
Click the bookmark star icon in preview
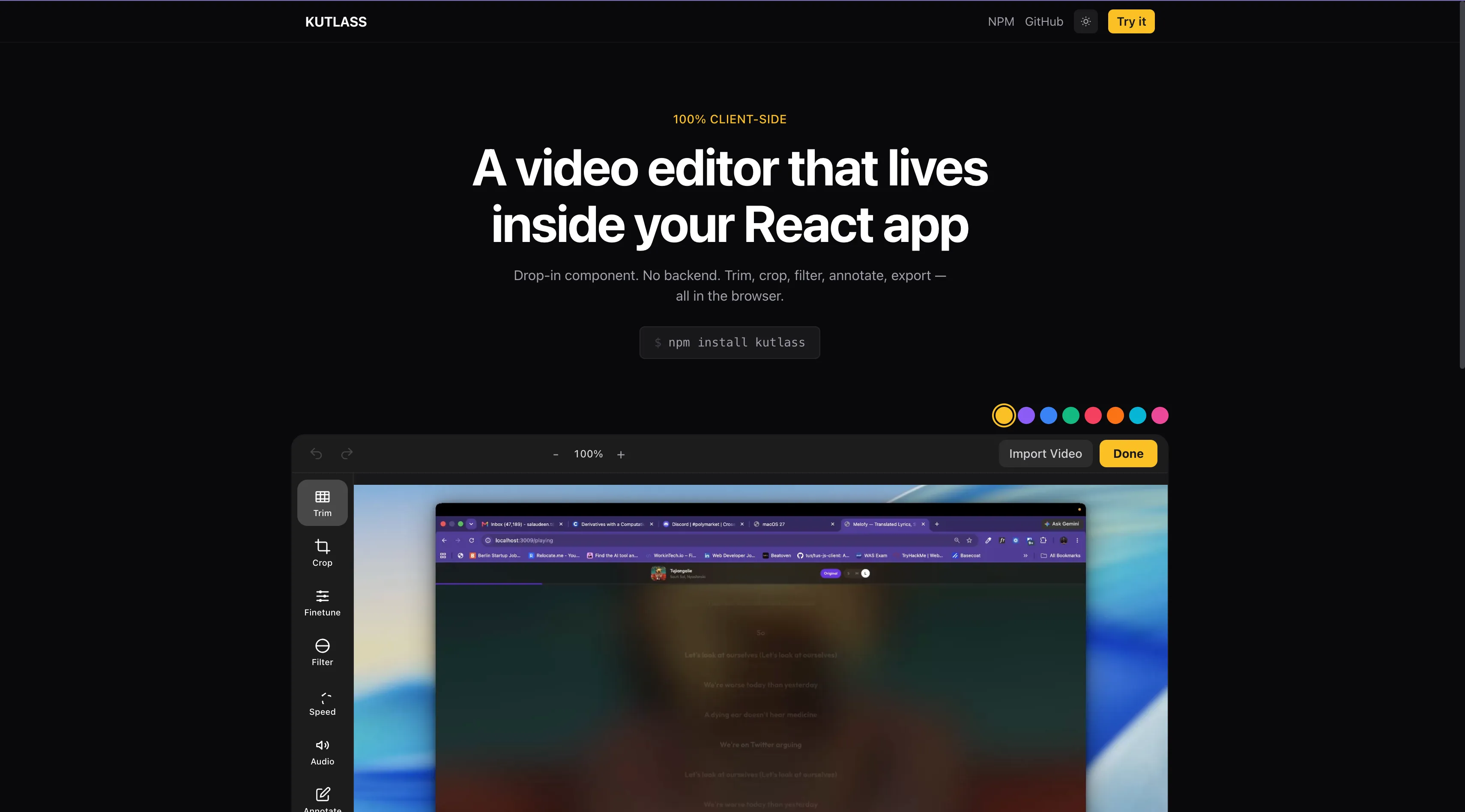[969, 541]
